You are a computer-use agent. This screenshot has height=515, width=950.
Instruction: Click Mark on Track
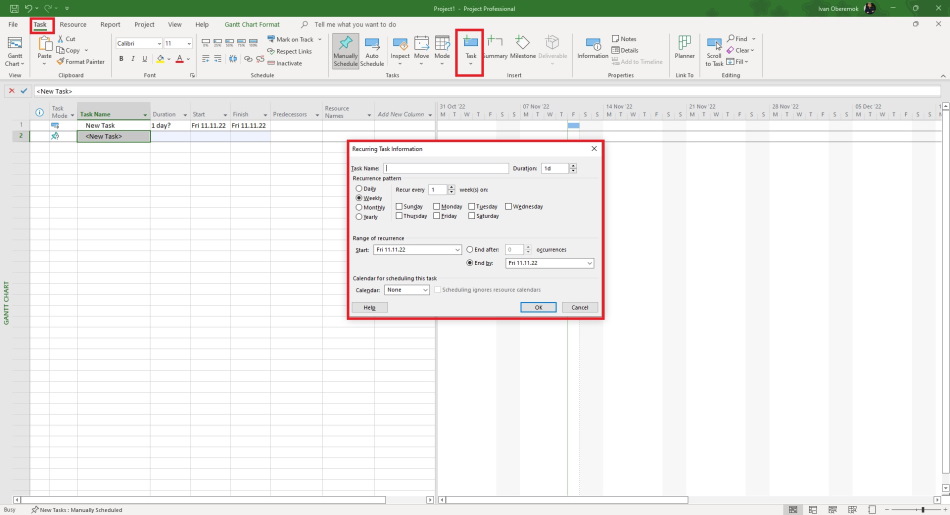click(x=291, y=39)
